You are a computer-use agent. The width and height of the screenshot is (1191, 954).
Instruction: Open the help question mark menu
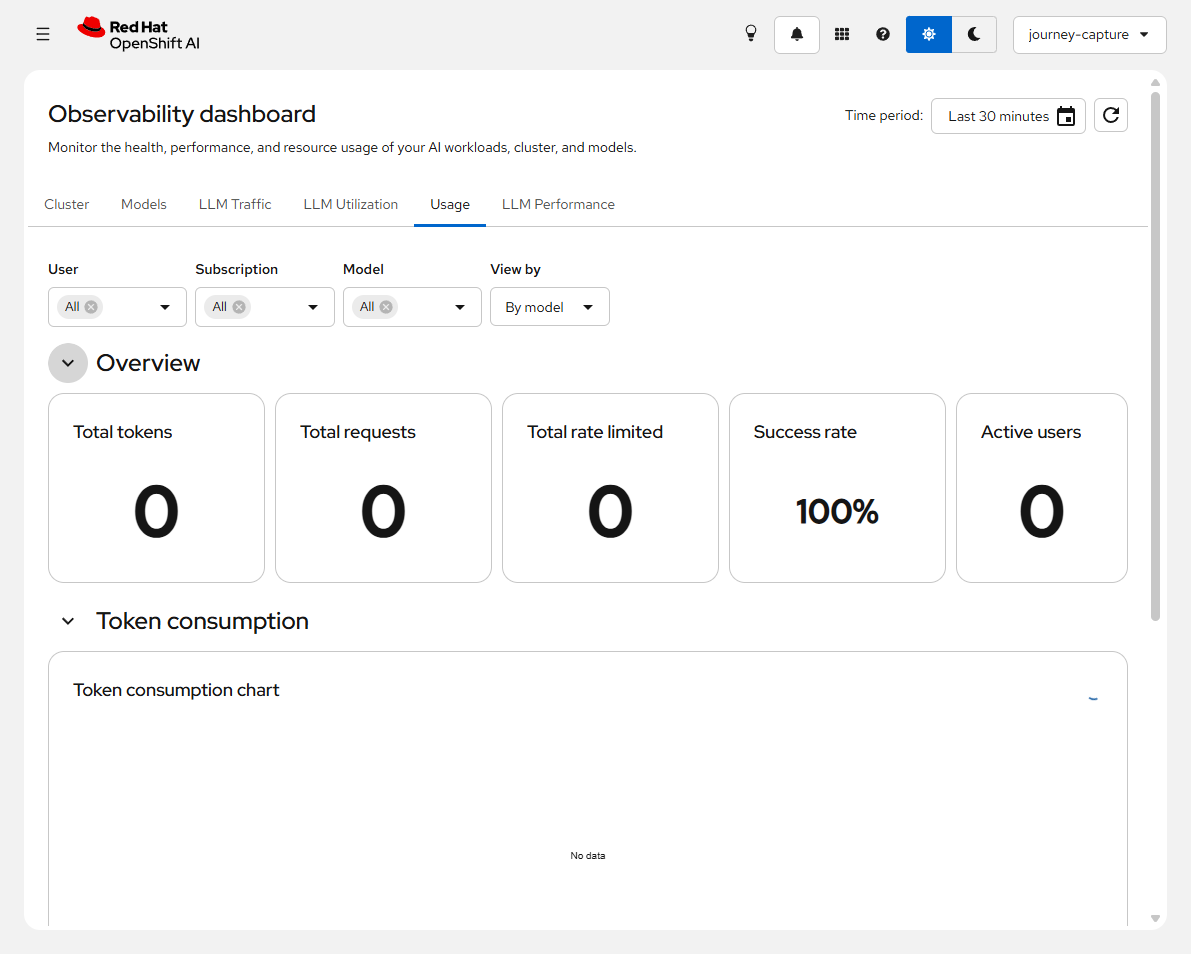point(883,34)
